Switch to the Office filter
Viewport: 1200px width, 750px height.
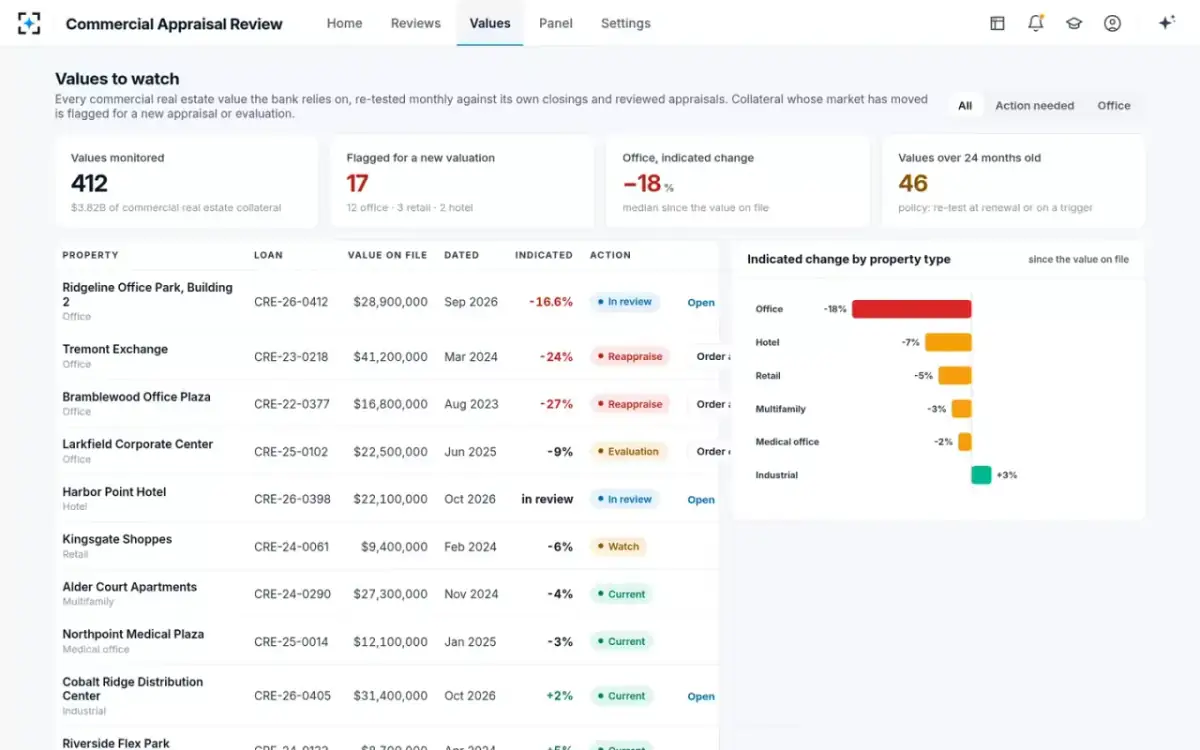tap(1113, 105)
